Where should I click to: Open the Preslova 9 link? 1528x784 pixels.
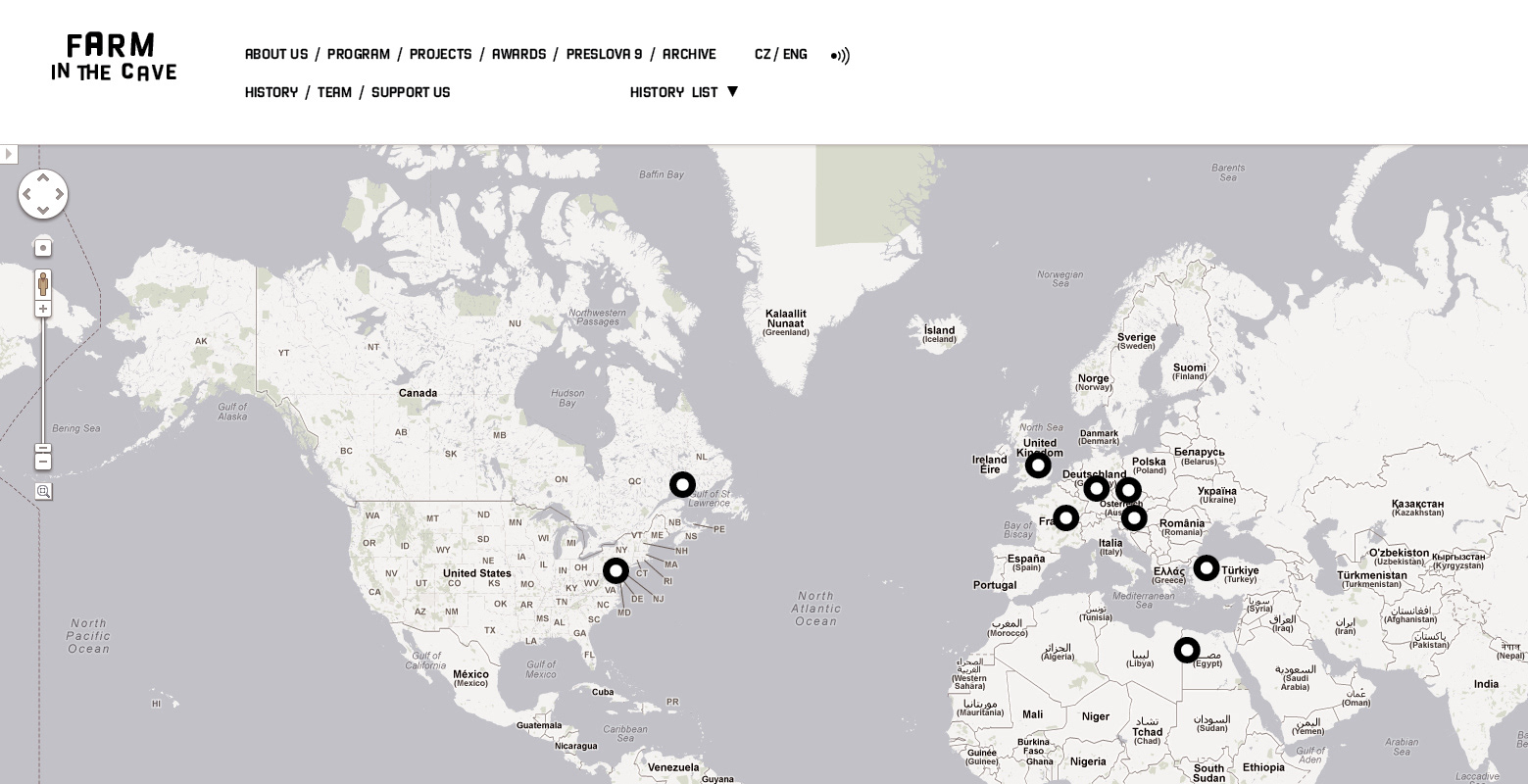pyautogui.click(x=604, y=55)
